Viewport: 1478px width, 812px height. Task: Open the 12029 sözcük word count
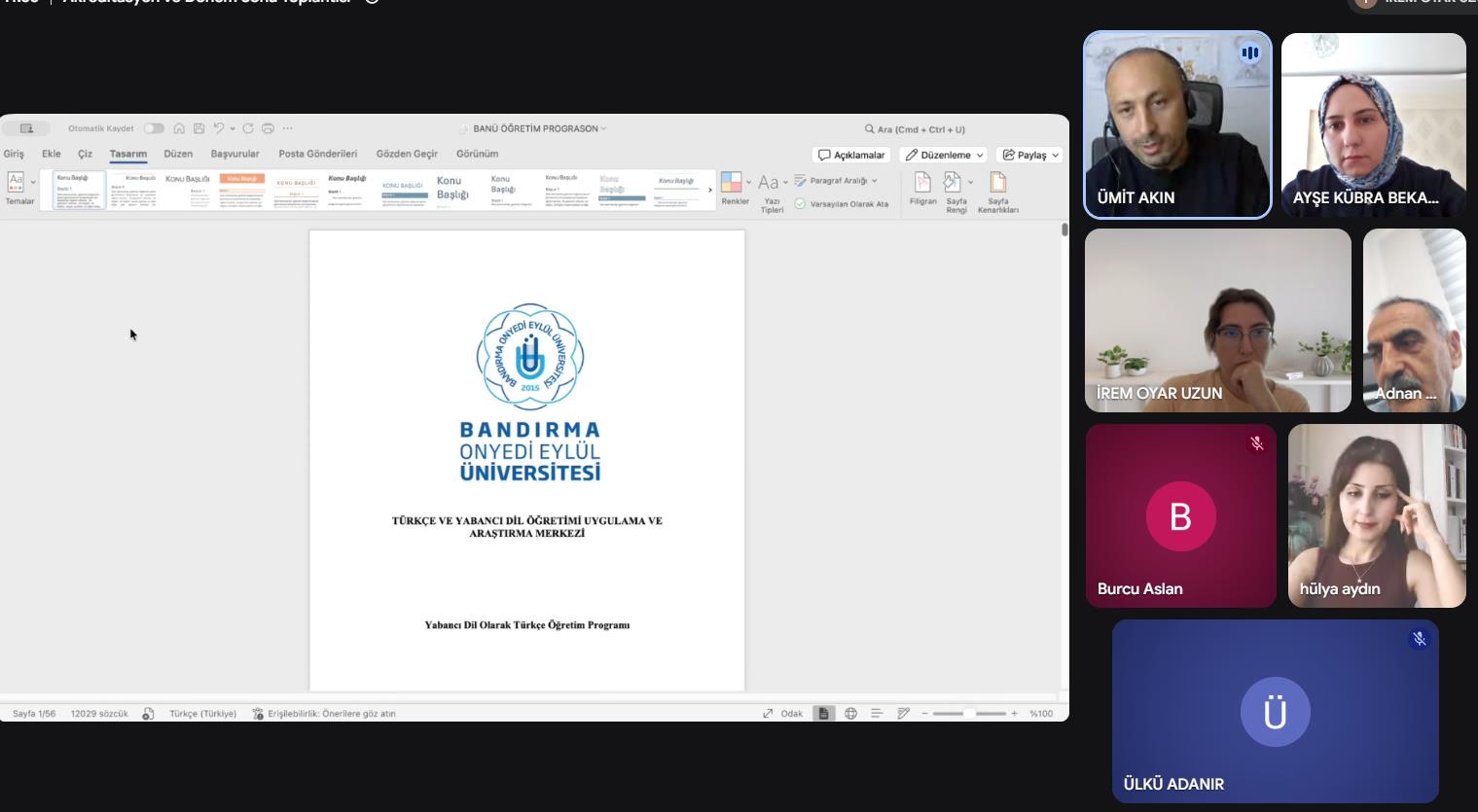(x=99, y=714)
